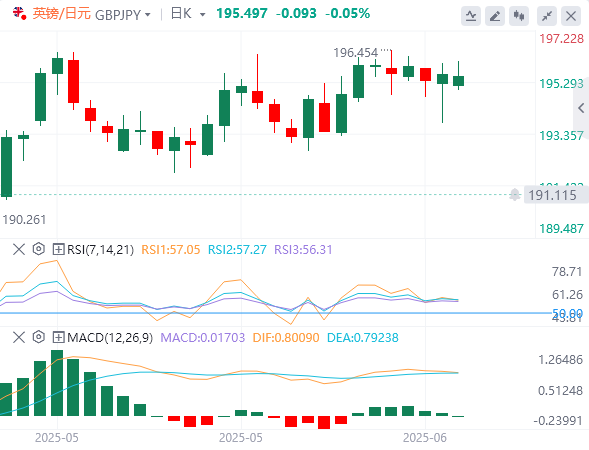589x450 pixels.
Task: Collapse chart with the shrink arrows icon
Action: 547,16
